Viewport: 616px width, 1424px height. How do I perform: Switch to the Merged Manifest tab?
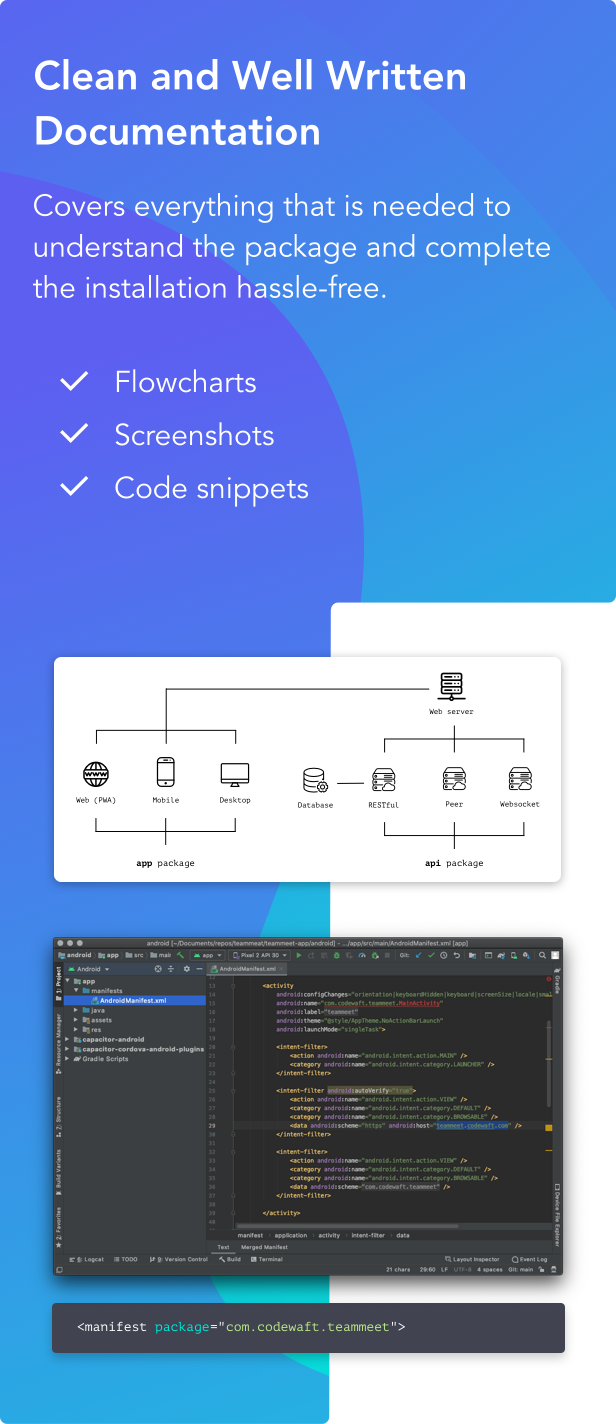click(x=264, y=1247)
